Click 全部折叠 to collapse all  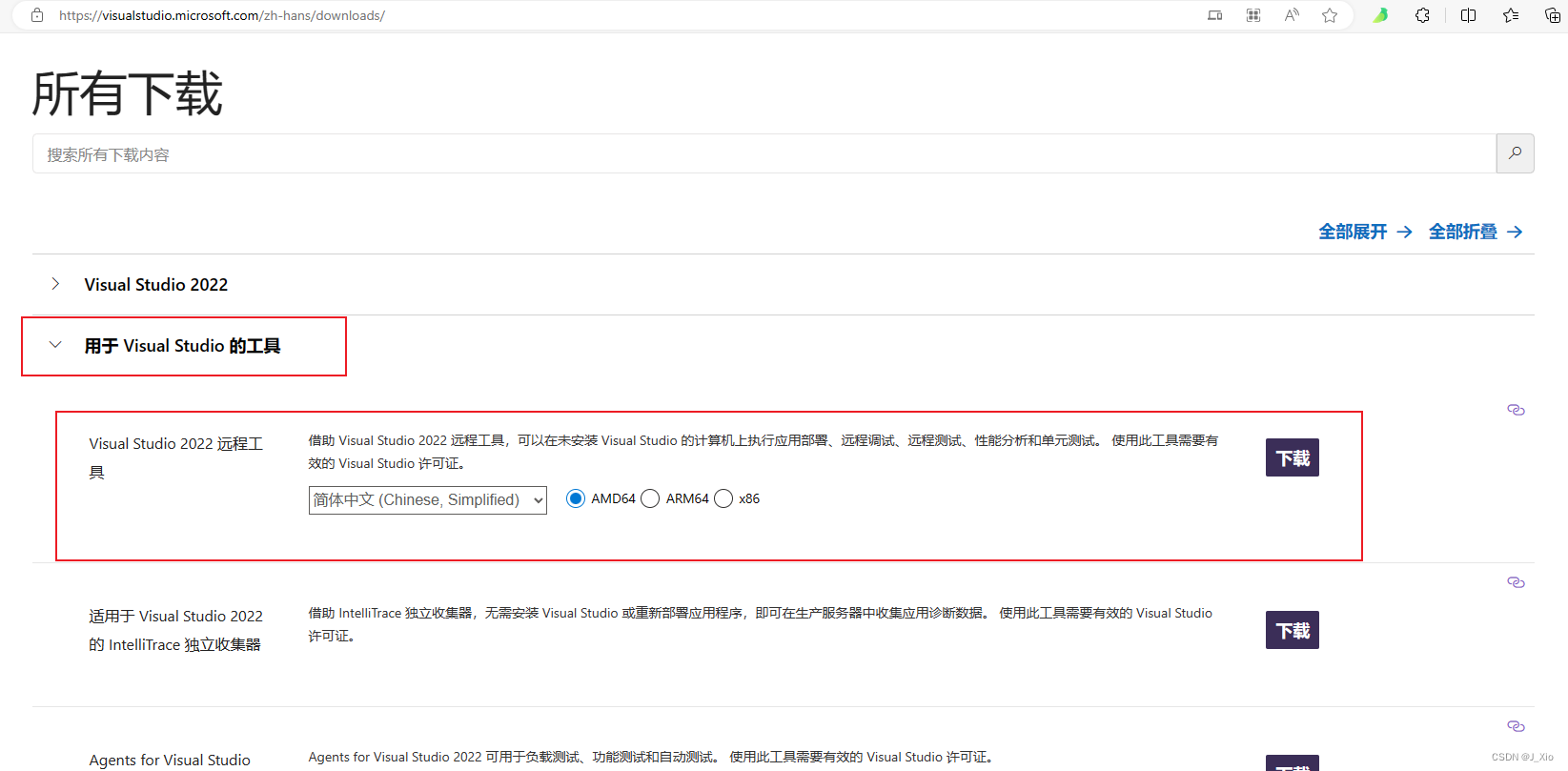tap(1476, 232)
